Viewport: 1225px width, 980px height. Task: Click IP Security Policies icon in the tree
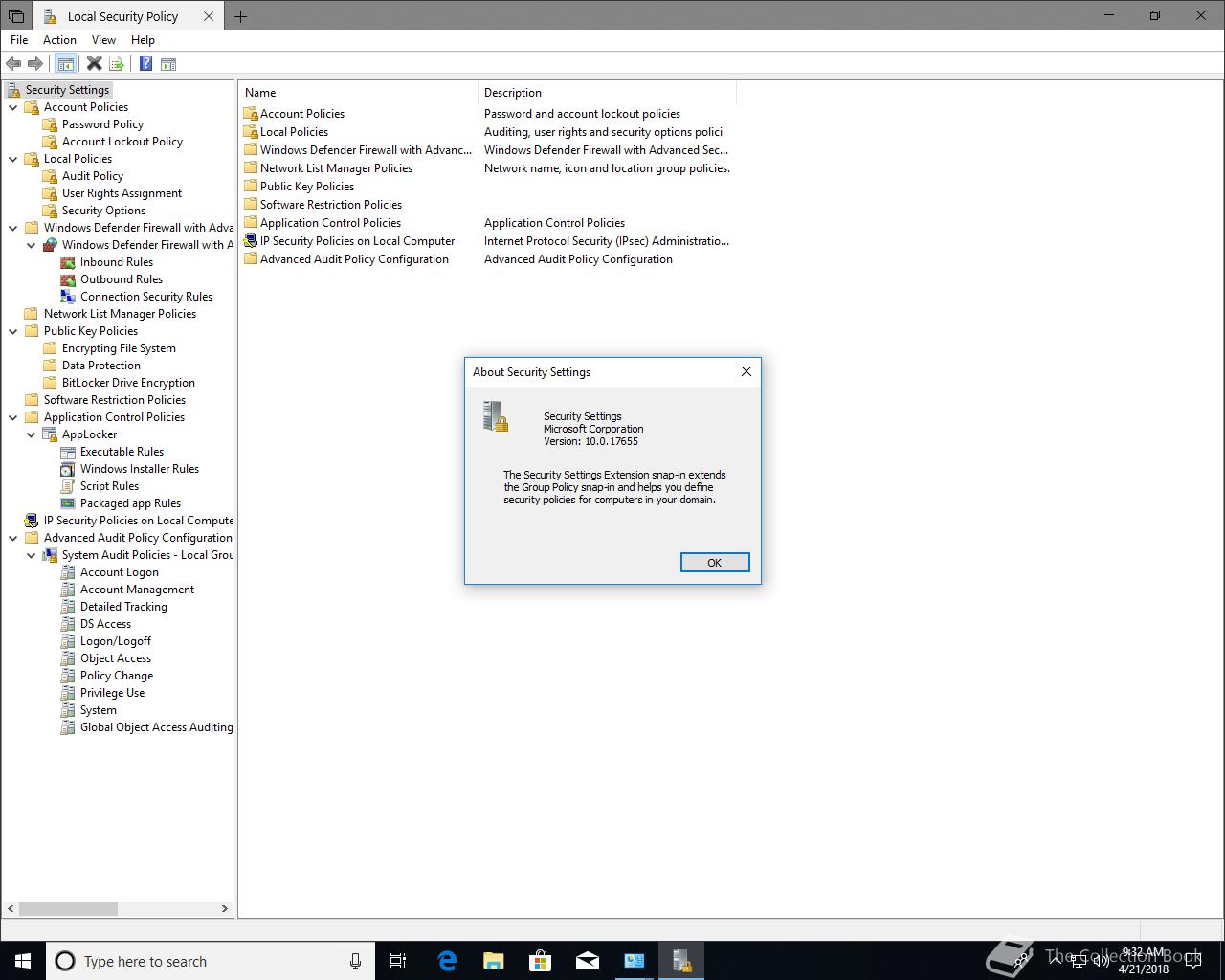click(32, 521)
